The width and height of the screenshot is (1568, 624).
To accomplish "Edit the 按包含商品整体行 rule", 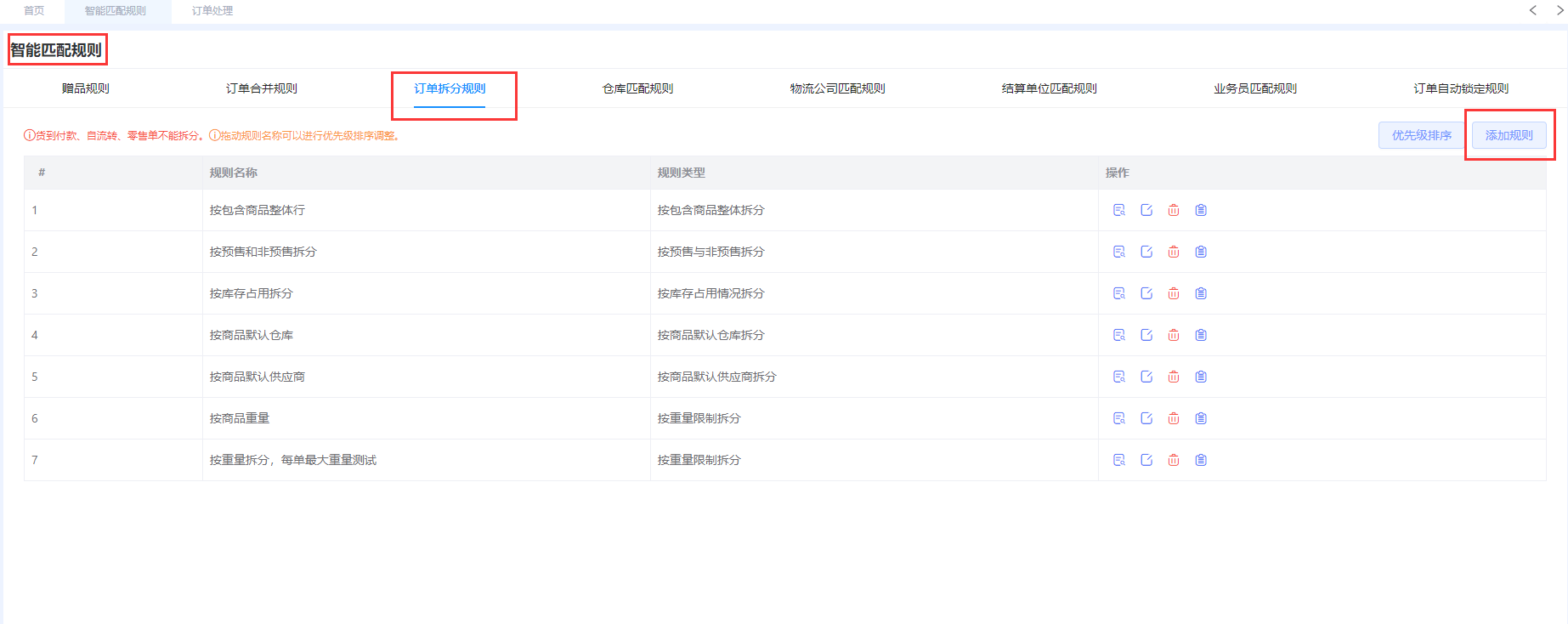I will (x=1146, y=210).
